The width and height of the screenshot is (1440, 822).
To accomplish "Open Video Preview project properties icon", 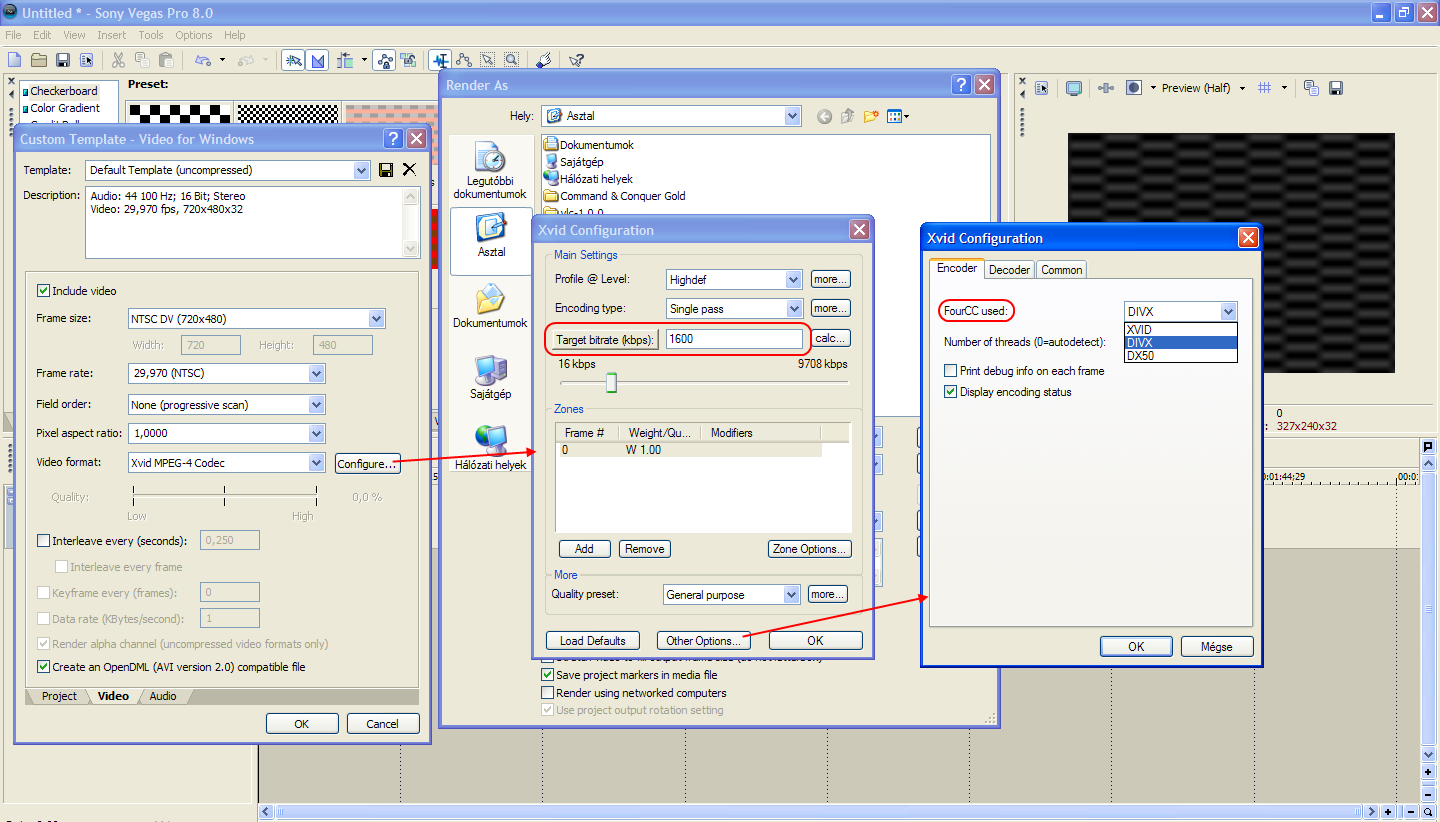I will (1041, 88).
